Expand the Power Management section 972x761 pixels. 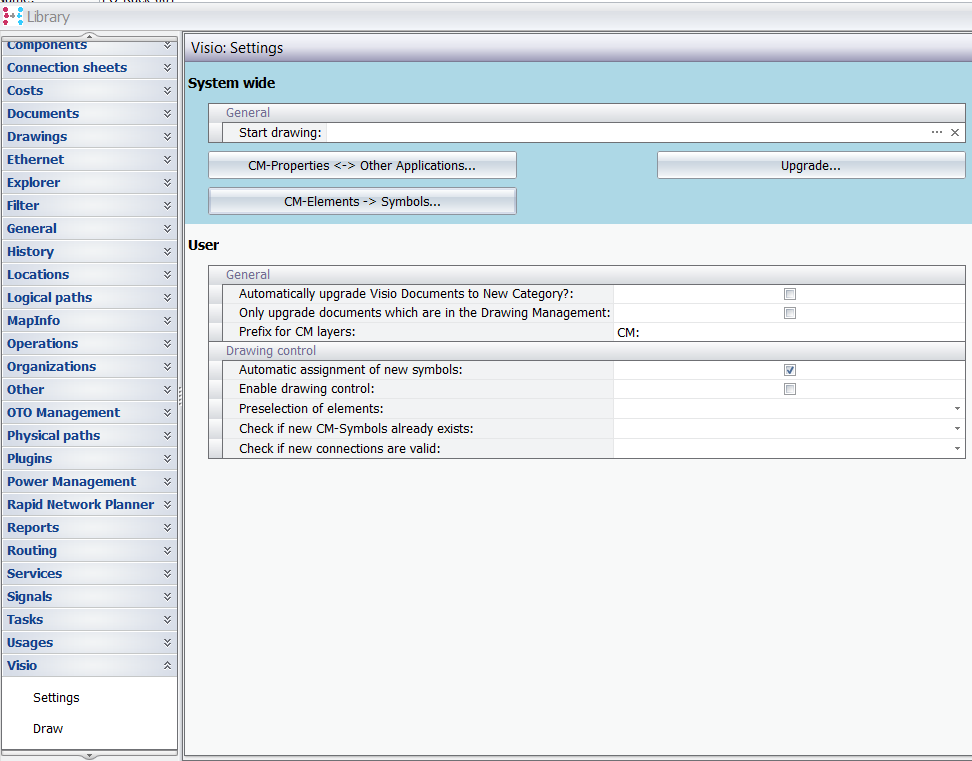[x=89, y=482]
